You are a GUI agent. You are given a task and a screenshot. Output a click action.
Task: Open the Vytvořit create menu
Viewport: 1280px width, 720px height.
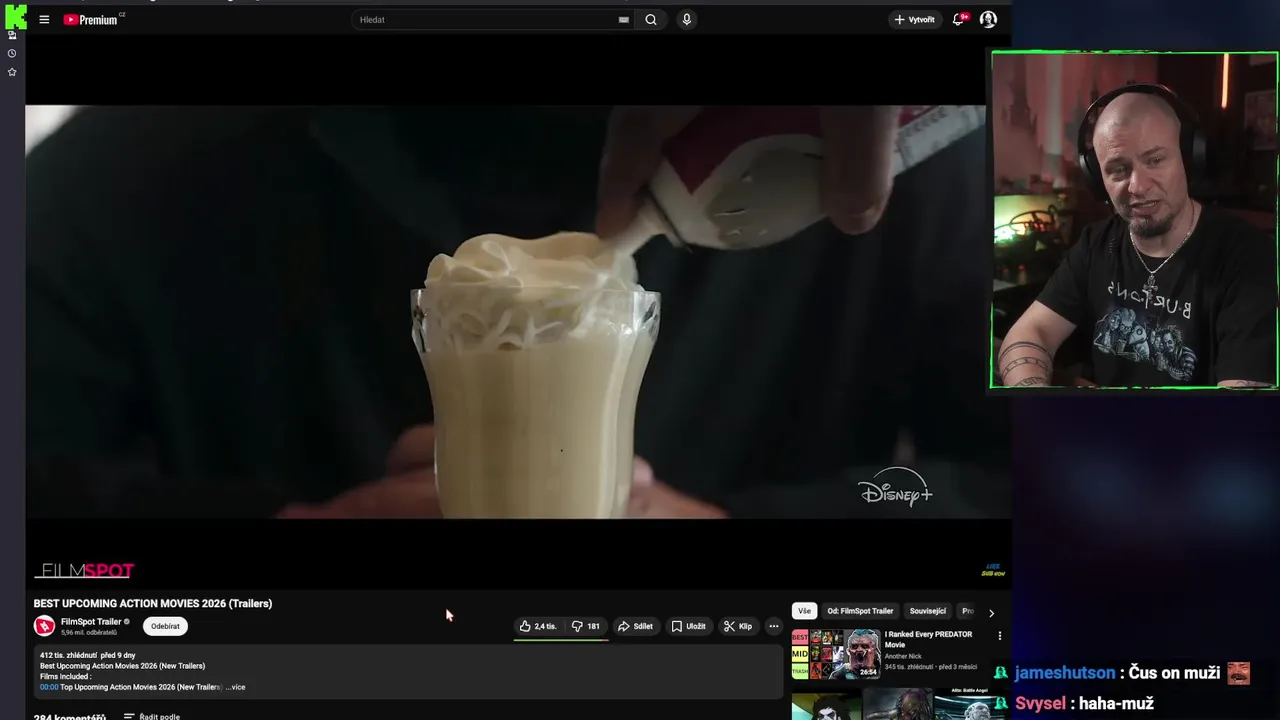pyautogui.click(x=914, y=19)
